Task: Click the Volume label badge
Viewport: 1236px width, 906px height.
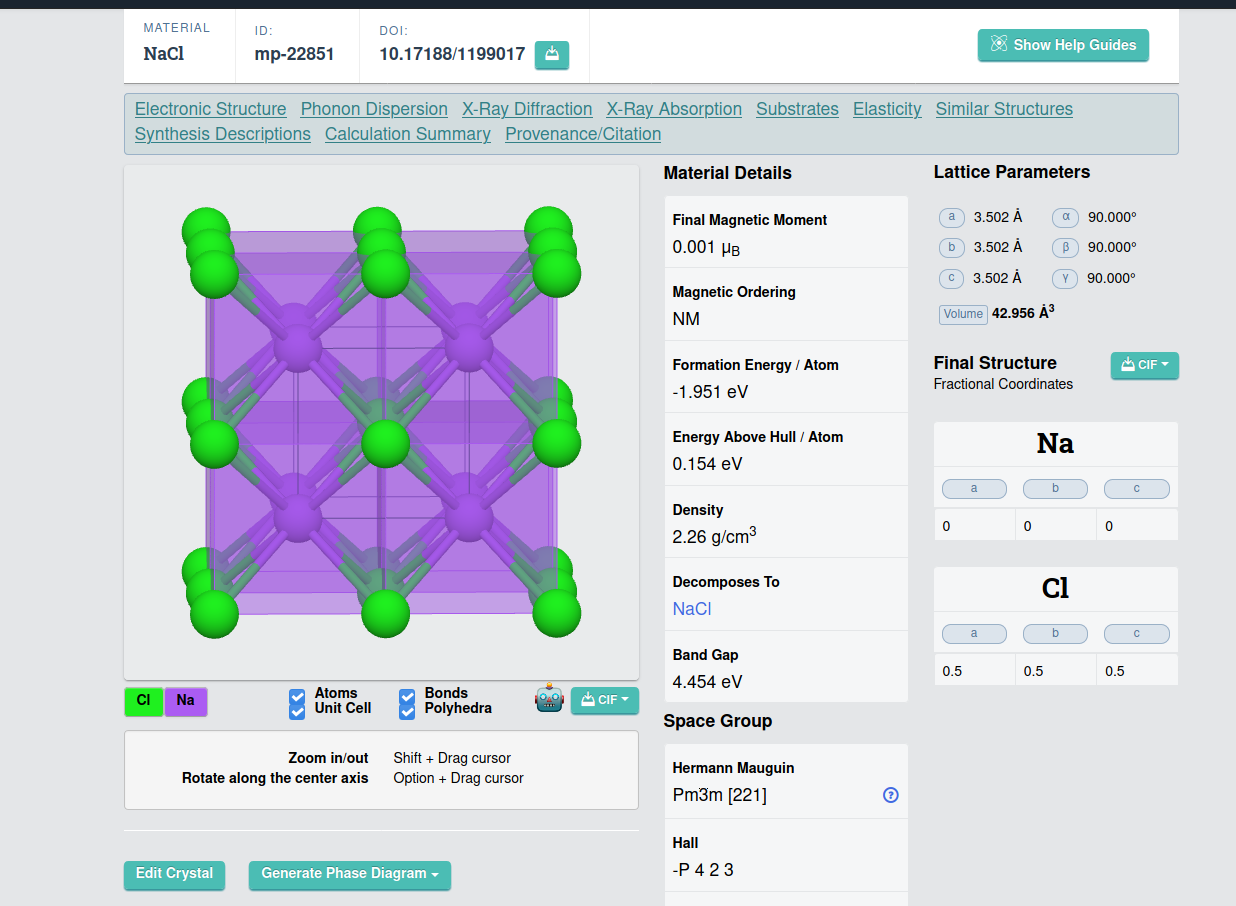Action: [963, 314]
